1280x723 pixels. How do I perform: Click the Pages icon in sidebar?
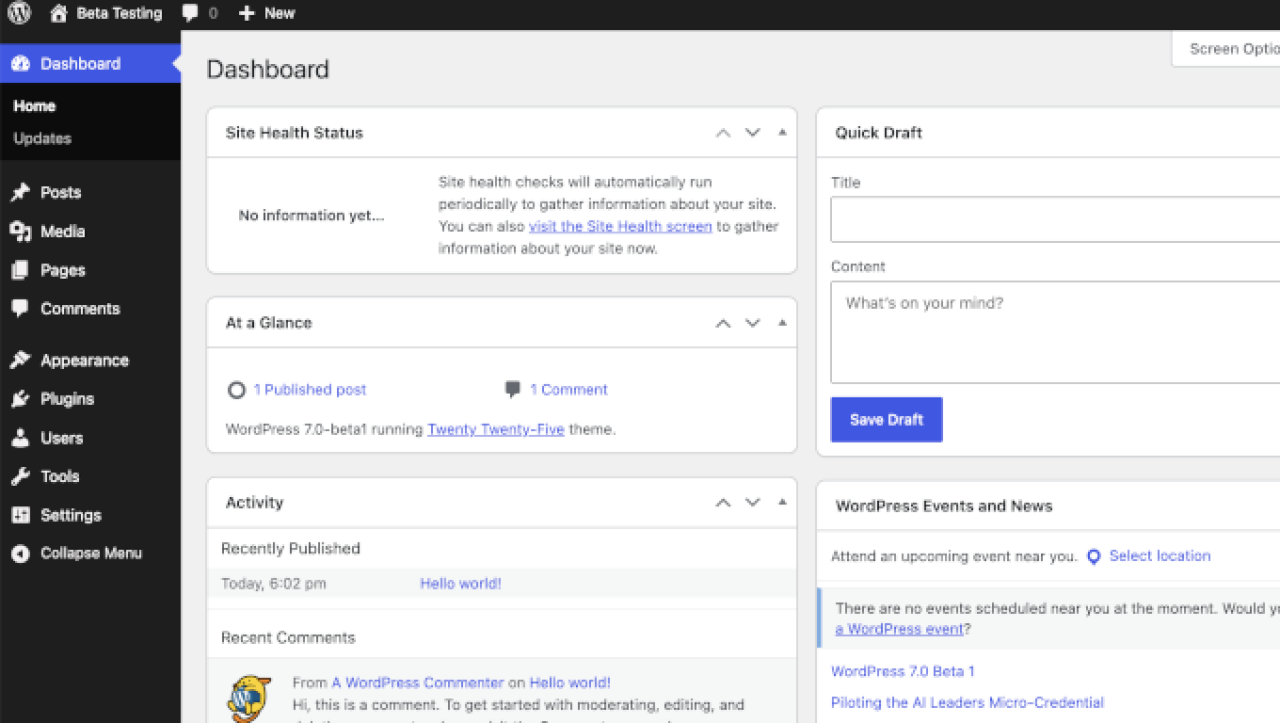coord(20,270)
